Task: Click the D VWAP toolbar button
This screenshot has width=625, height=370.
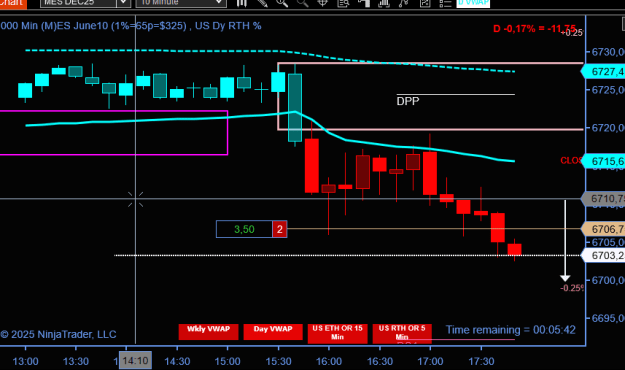Action: click(473, 3)
